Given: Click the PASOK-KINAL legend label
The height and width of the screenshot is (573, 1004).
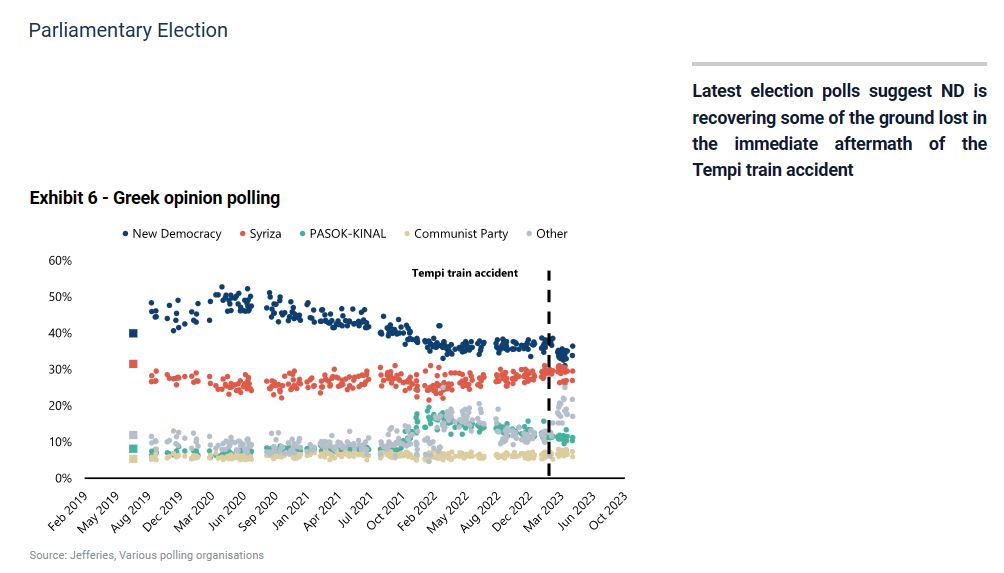Looking at the screenshot, I should pyautogui.click(x=347, y=234).
